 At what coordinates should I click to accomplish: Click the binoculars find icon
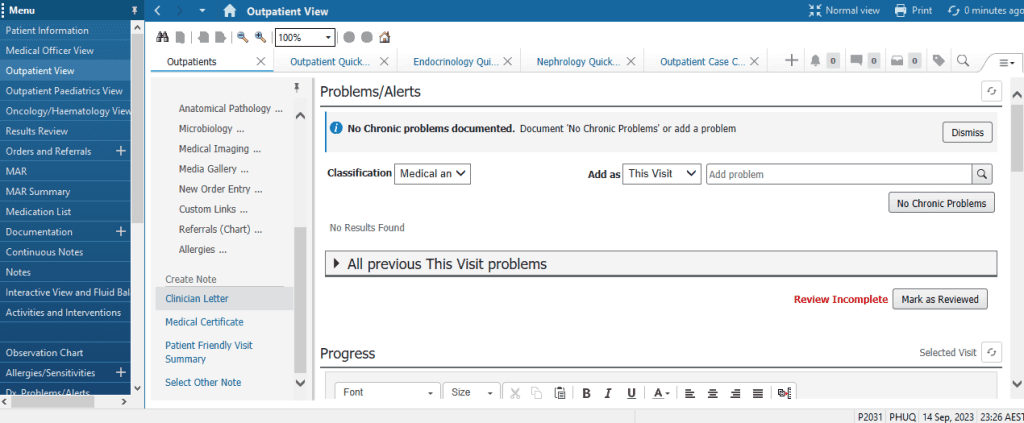165,37
